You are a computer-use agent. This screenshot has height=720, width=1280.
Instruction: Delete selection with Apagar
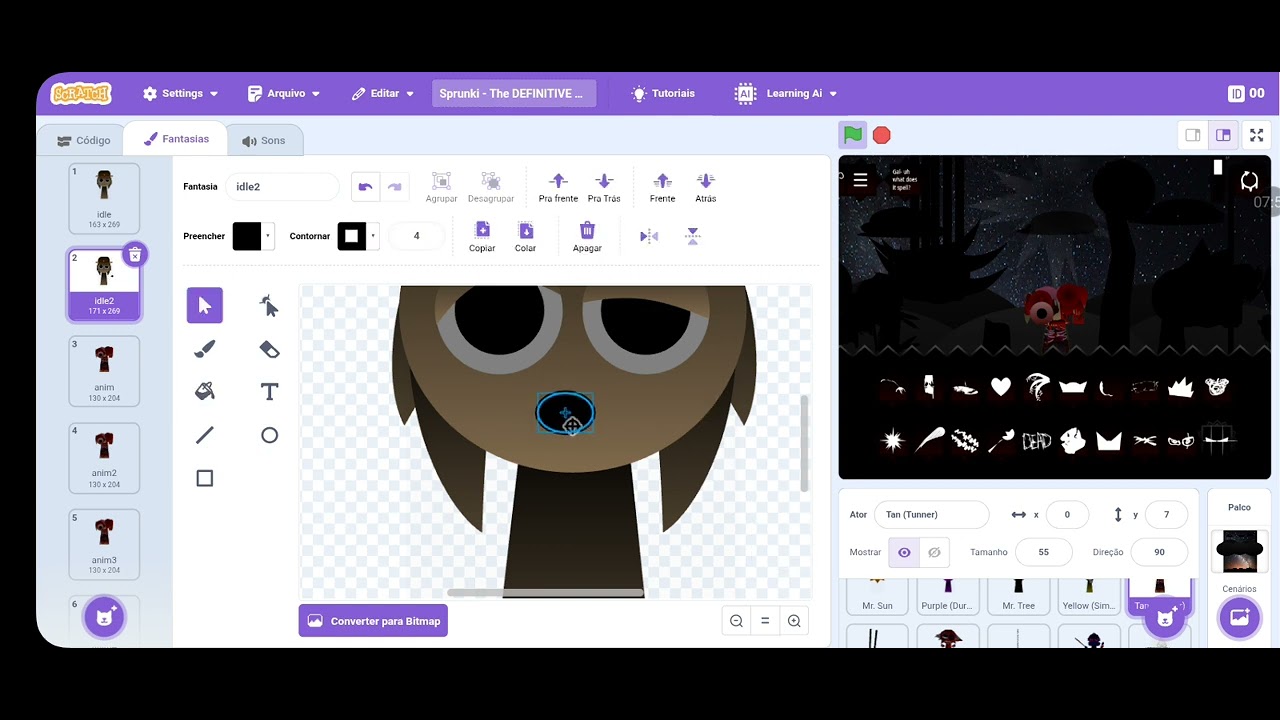coord(587,237)
